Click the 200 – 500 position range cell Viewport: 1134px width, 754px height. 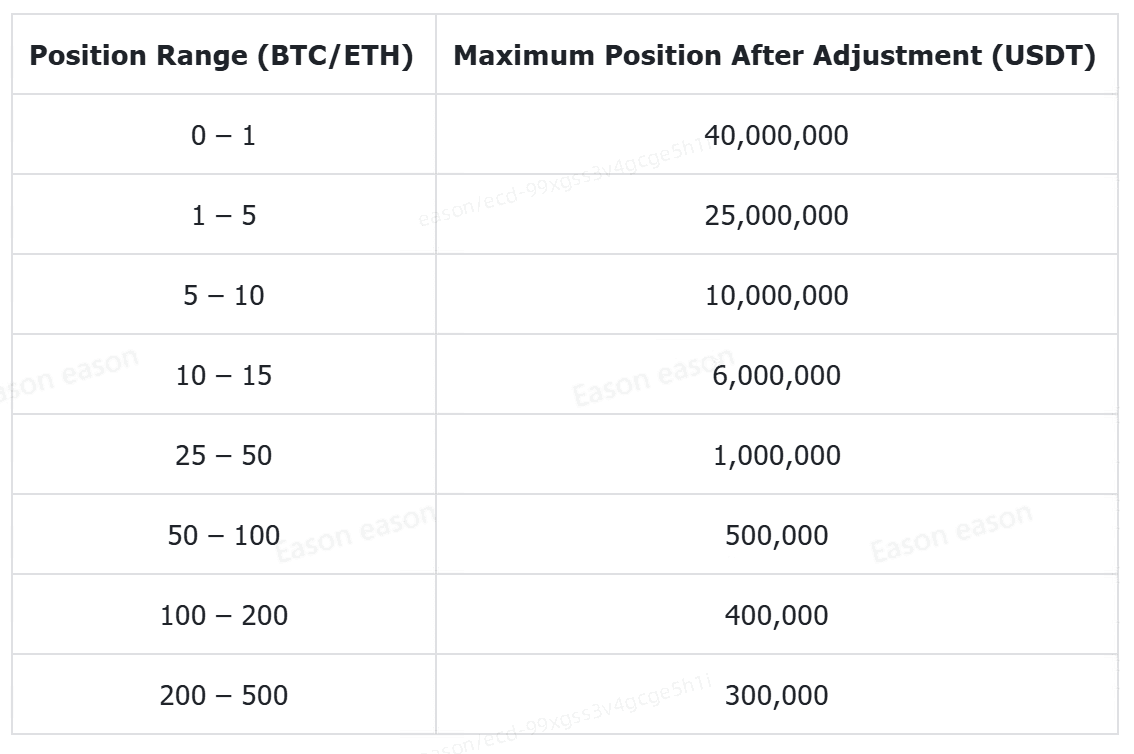click(x=224, y=695)
